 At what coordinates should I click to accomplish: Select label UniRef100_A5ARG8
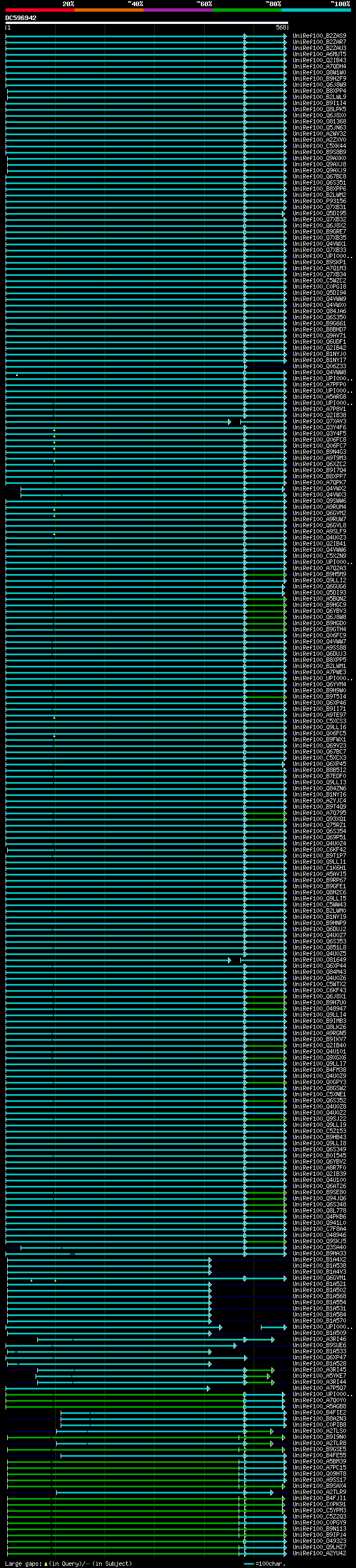pyautogui.click(x=319, y=397)
